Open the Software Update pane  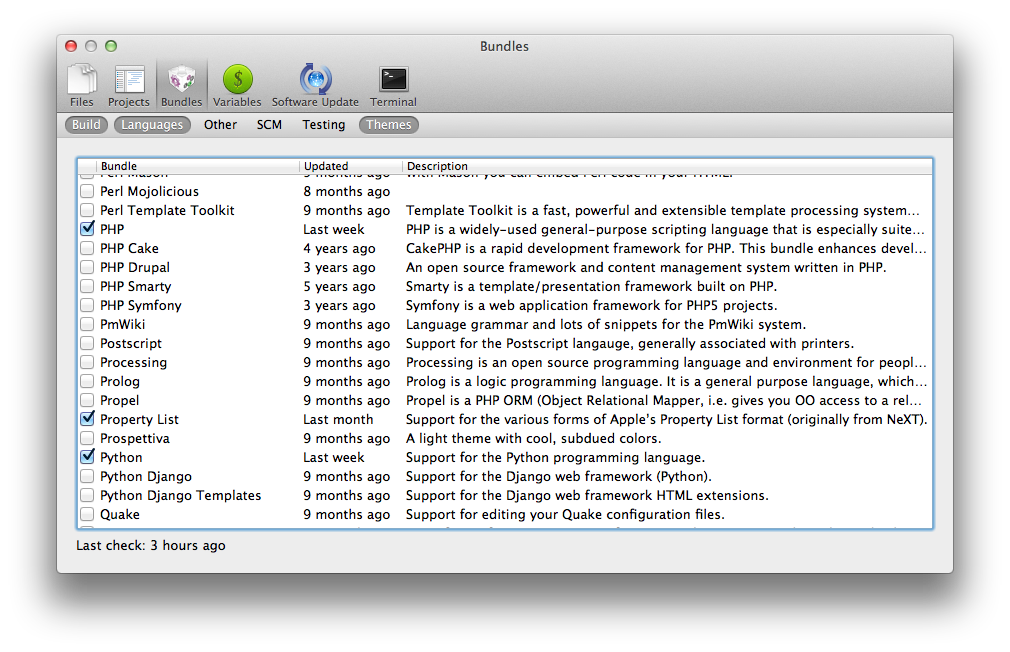pyautogui.click(x=315, y=86)
